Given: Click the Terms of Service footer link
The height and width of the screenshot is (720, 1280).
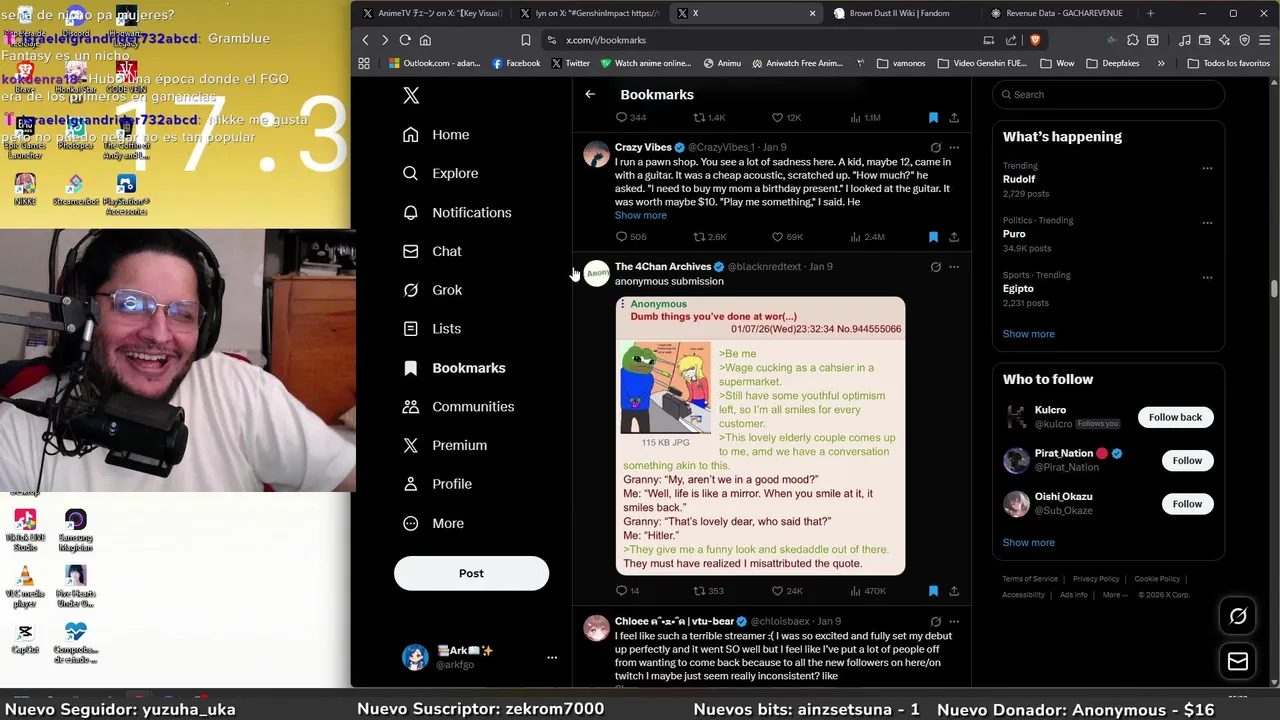Looking at the screenshot, I should pos(1030,579).
